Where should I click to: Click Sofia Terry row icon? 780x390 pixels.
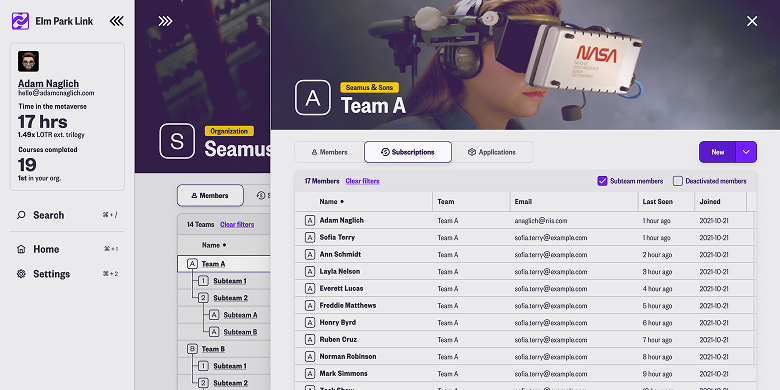click(309, 237)
